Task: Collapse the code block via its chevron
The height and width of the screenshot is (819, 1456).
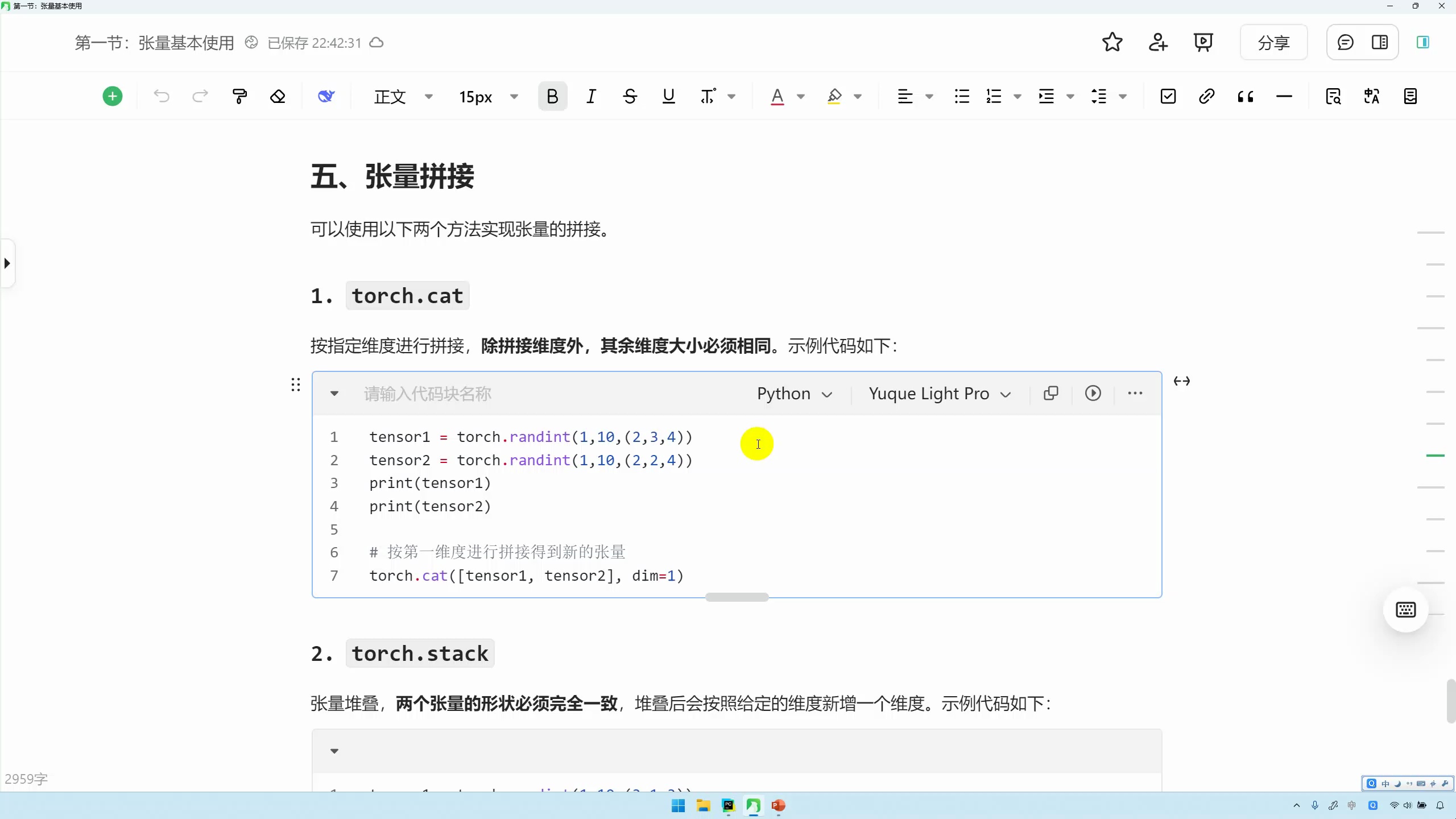Action: (x=334, y=394)
